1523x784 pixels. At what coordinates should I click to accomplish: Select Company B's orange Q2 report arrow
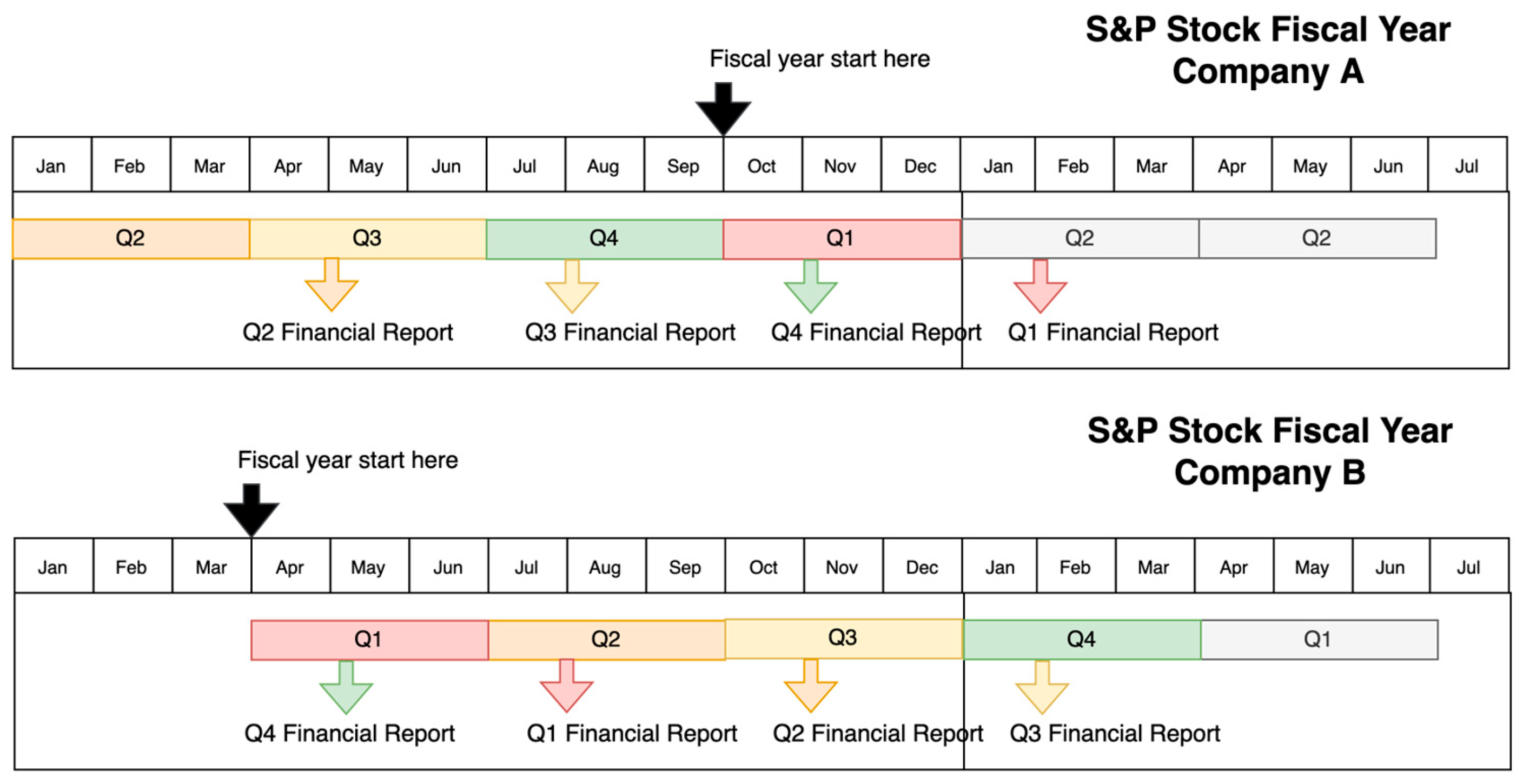coord(811,689)
